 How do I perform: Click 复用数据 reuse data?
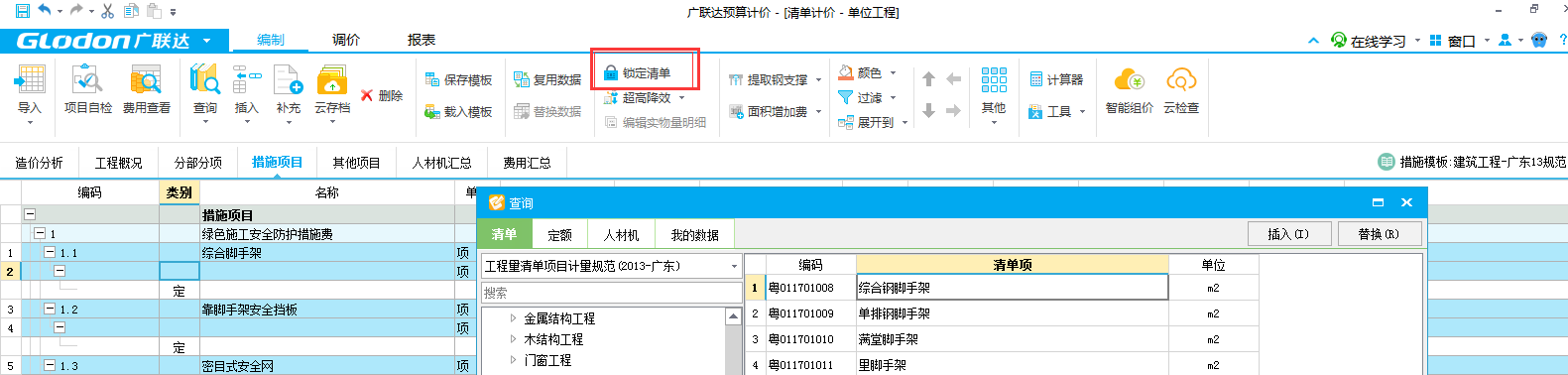pos(547,80)
